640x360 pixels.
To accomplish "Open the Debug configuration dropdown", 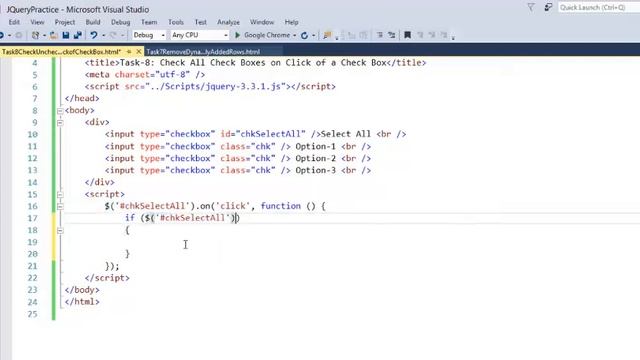I will 149,35.
